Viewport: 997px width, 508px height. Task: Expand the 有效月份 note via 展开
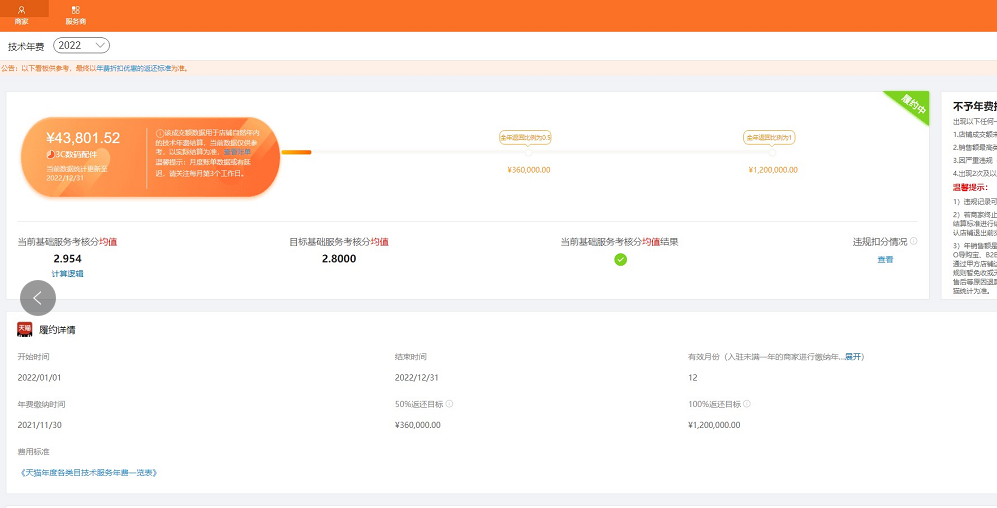pos(853,356)
